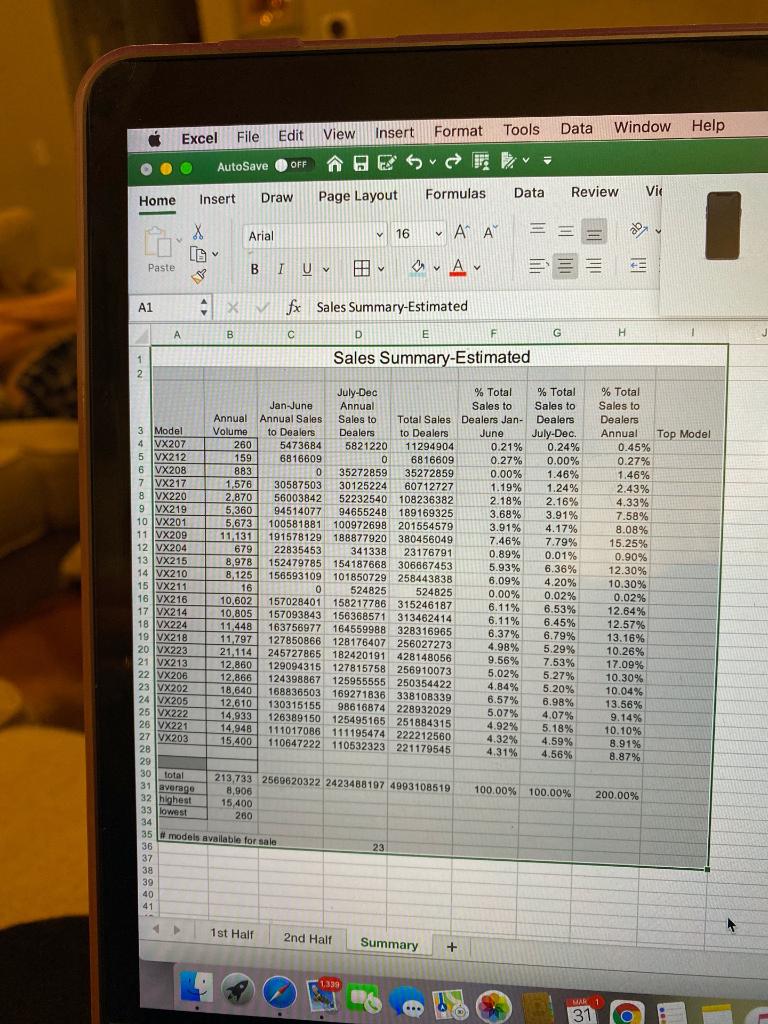Toggle italic formatting
The height and width of the screenshot is (1024, 768).
[281, 269]
